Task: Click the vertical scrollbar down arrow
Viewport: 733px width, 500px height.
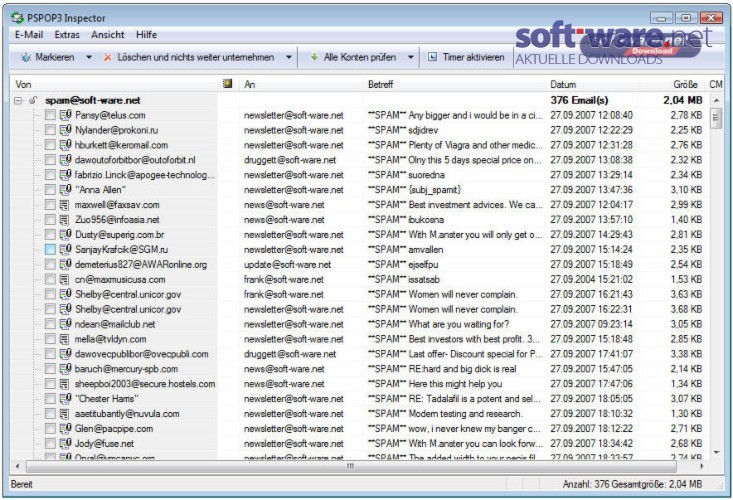Action: point(716,452)
